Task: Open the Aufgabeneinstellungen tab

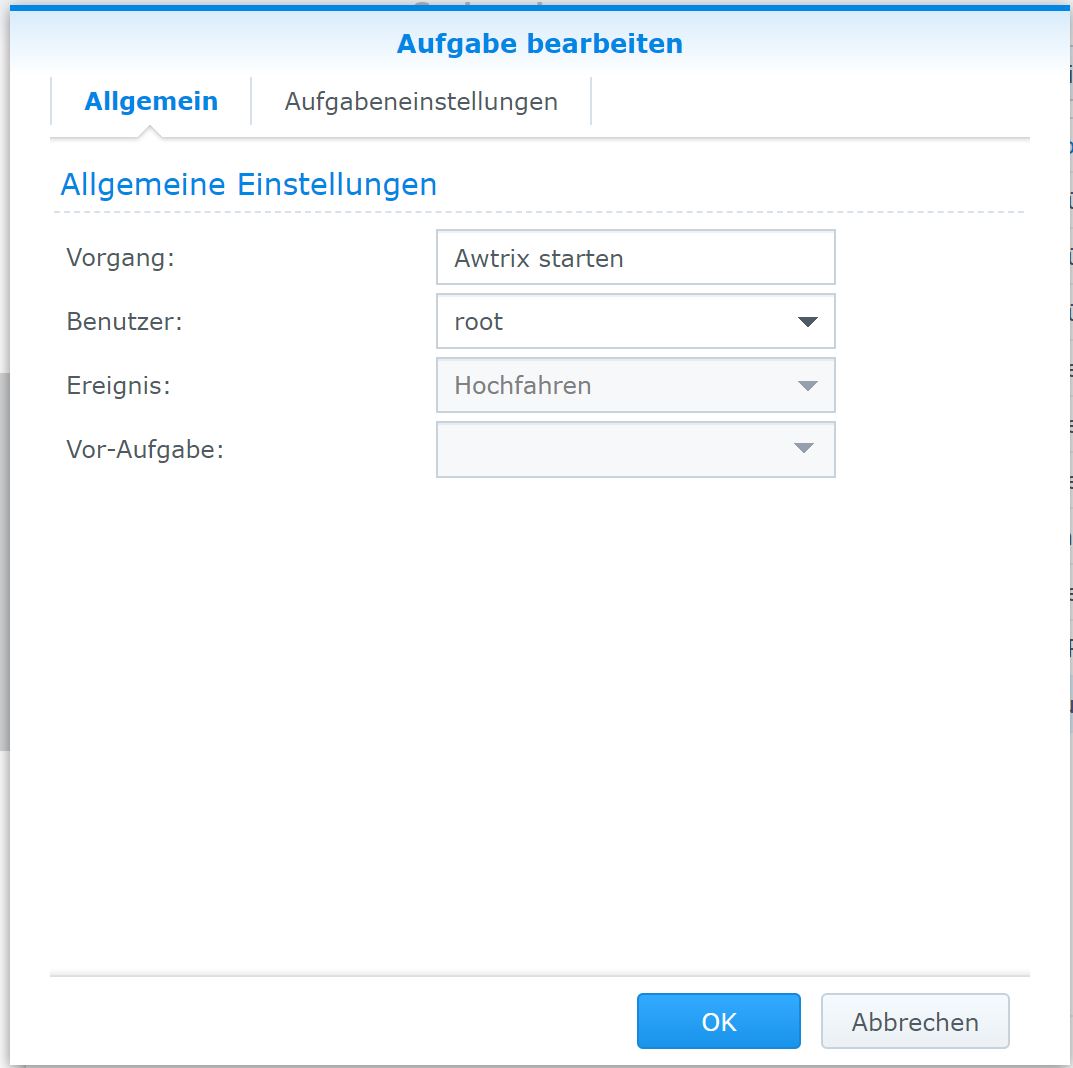Action: pyautogui.click(x=421, y=101)
